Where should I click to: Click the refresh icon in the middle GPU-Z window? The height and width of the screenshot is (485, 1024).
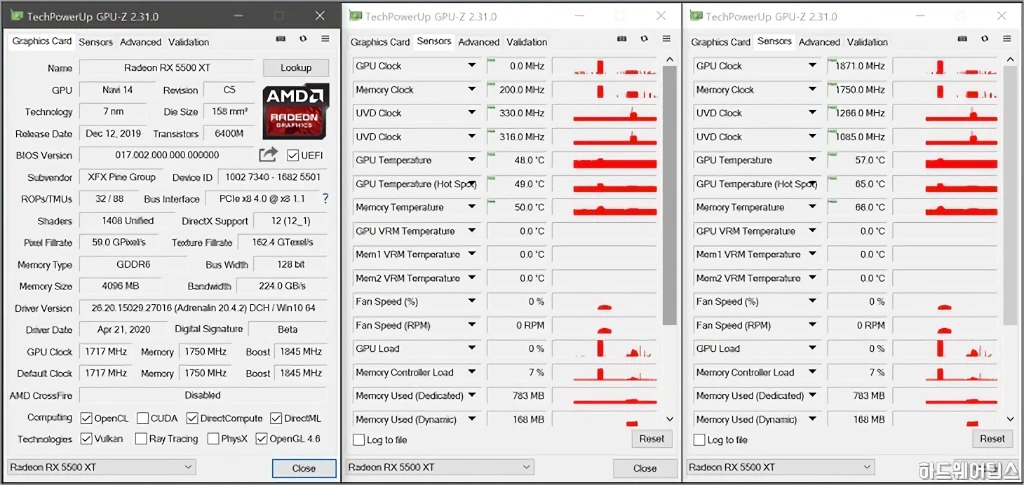point(645,39)
